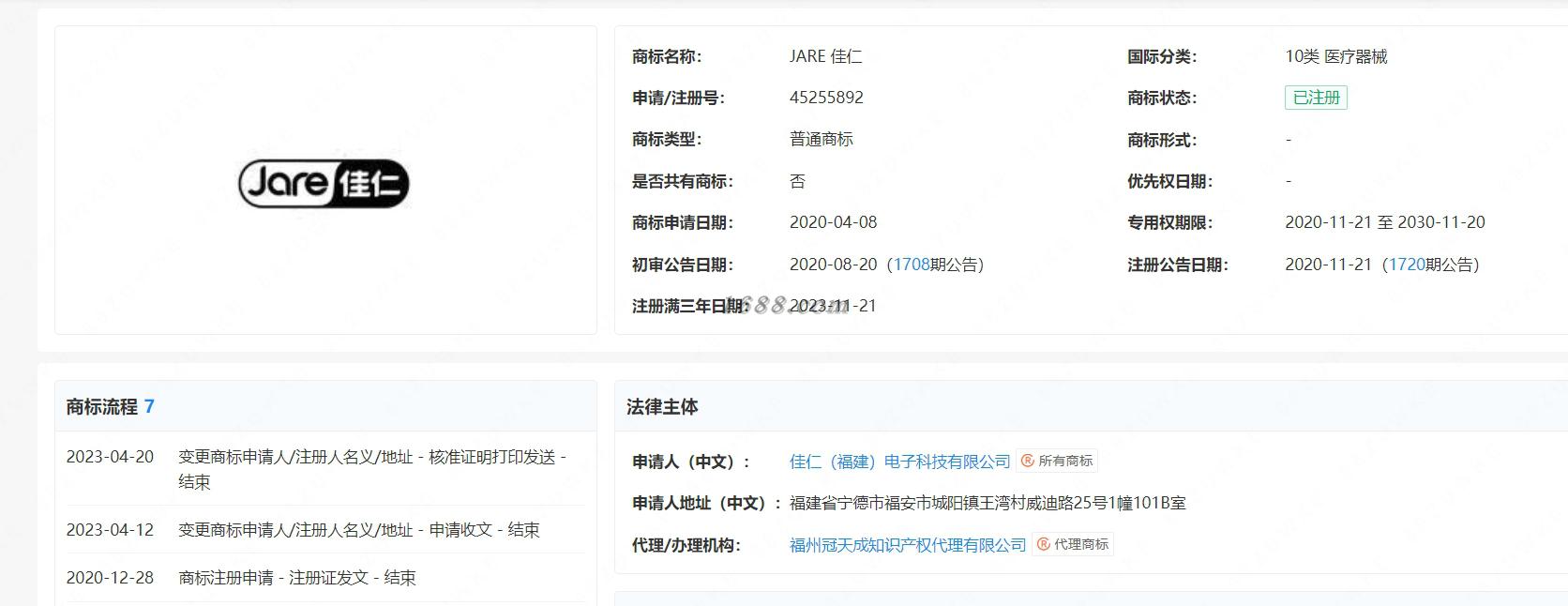Select the 2023-04-20 flow record date
The width and height of the screenshot is (1568, 606).
(x=110, y=457)
